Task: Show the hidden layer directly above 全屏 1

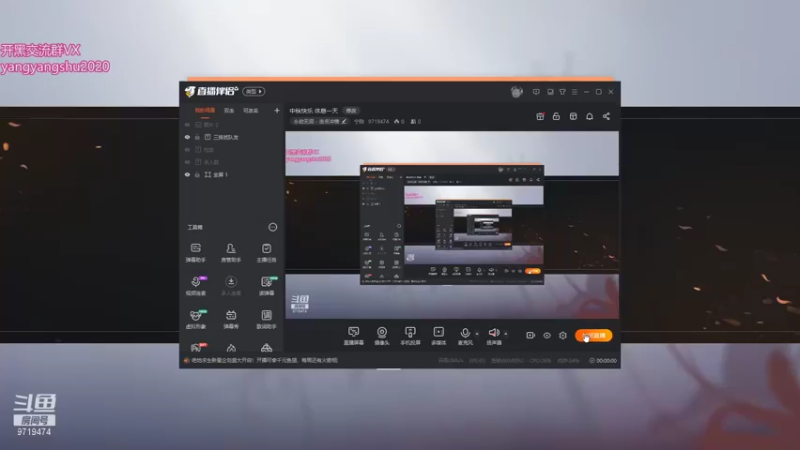Action: tap(187, 162)
